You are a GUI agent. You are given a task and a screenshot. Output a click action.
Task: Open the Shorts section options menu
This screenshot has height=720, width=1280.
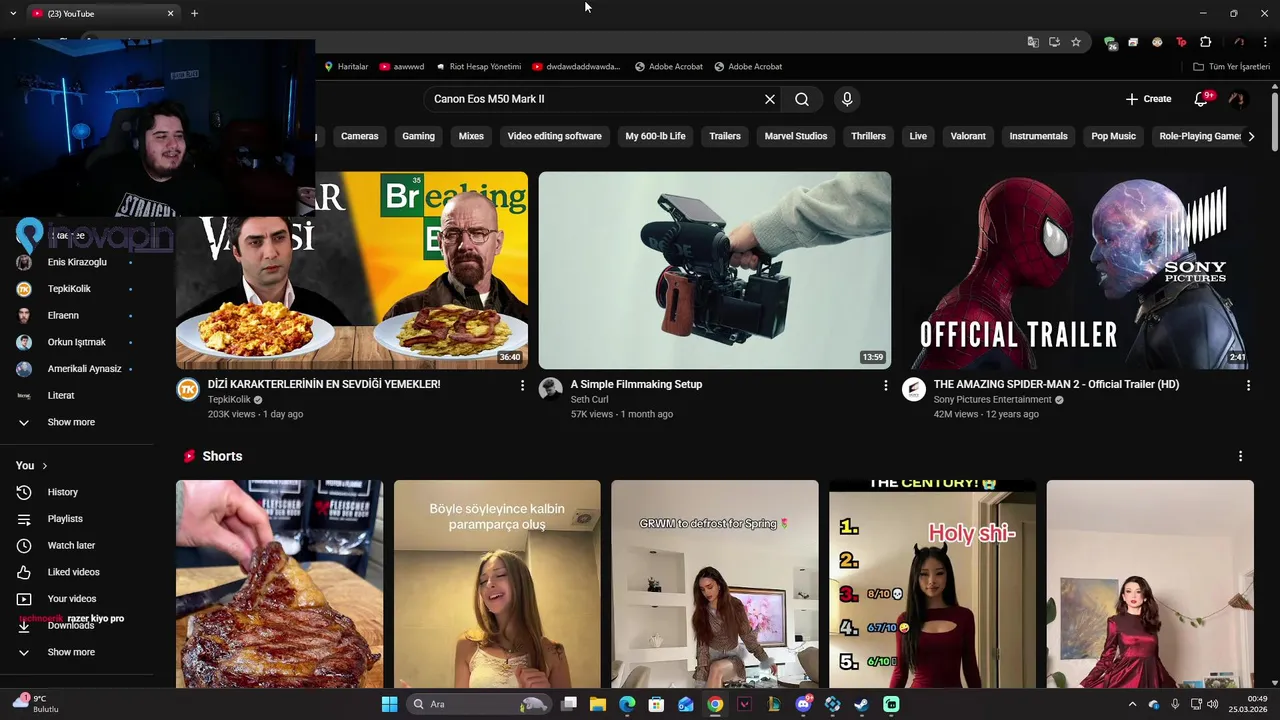(1240, 456)
